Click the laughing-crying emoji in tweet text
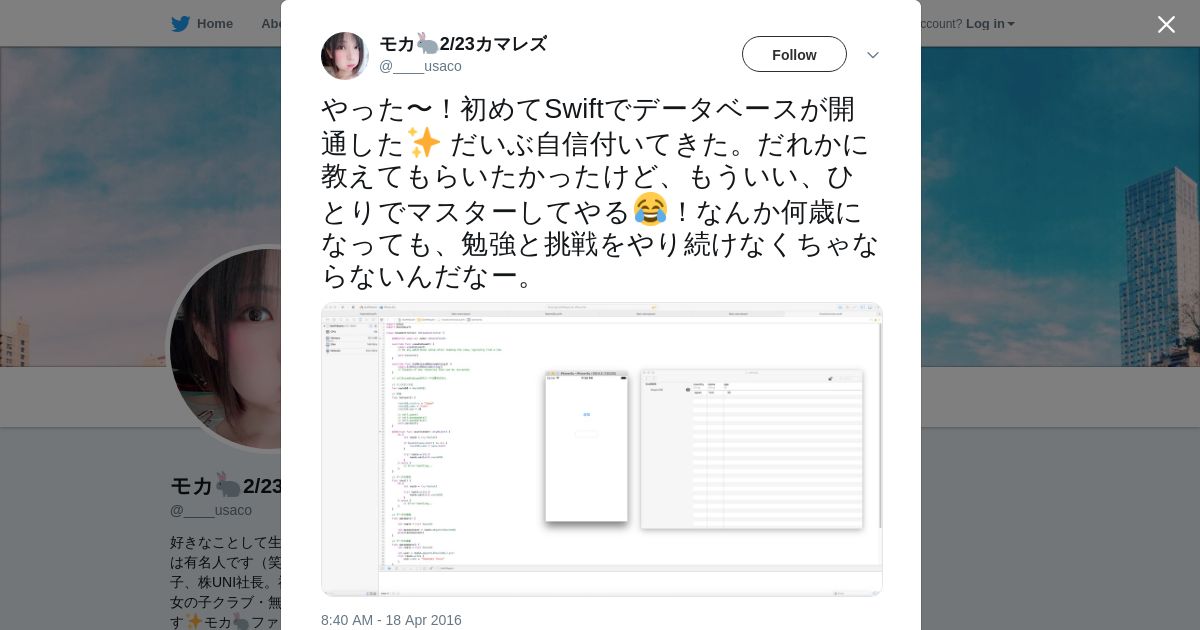The height and width of the screenshot is (630, 1200). [650, 210]
